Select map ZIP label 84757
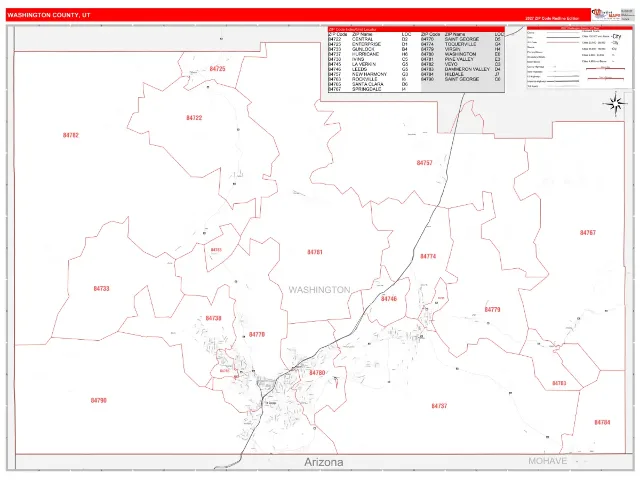 (424, 163)
